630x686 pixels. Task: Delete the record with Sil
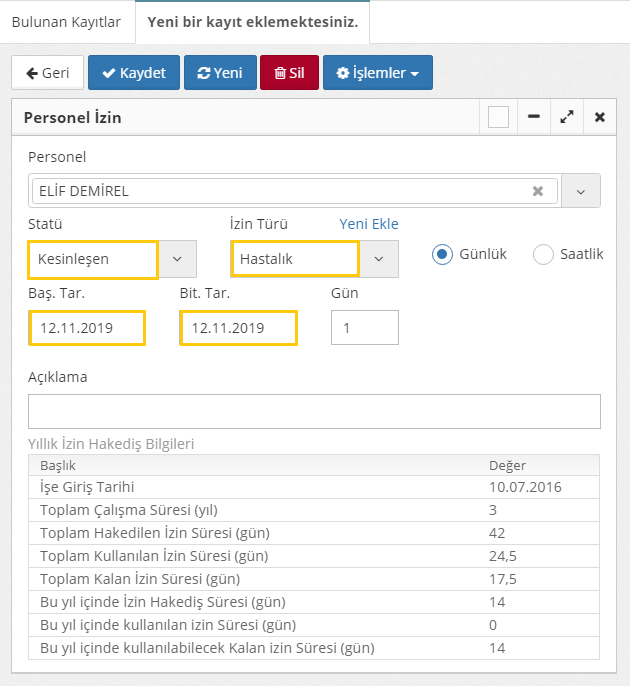[289, 73]
